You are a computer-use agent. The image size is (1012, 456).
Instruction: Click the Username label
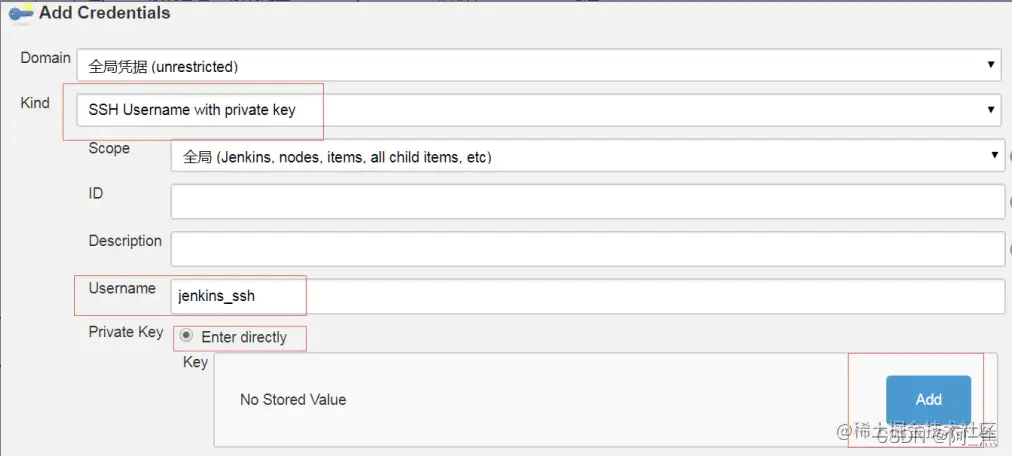[122, 288]
